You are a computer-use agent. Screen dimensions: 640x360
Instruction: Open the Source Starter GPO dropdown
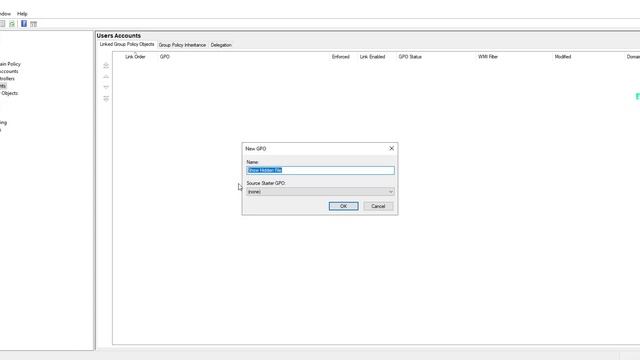click(x=320, y=191)
